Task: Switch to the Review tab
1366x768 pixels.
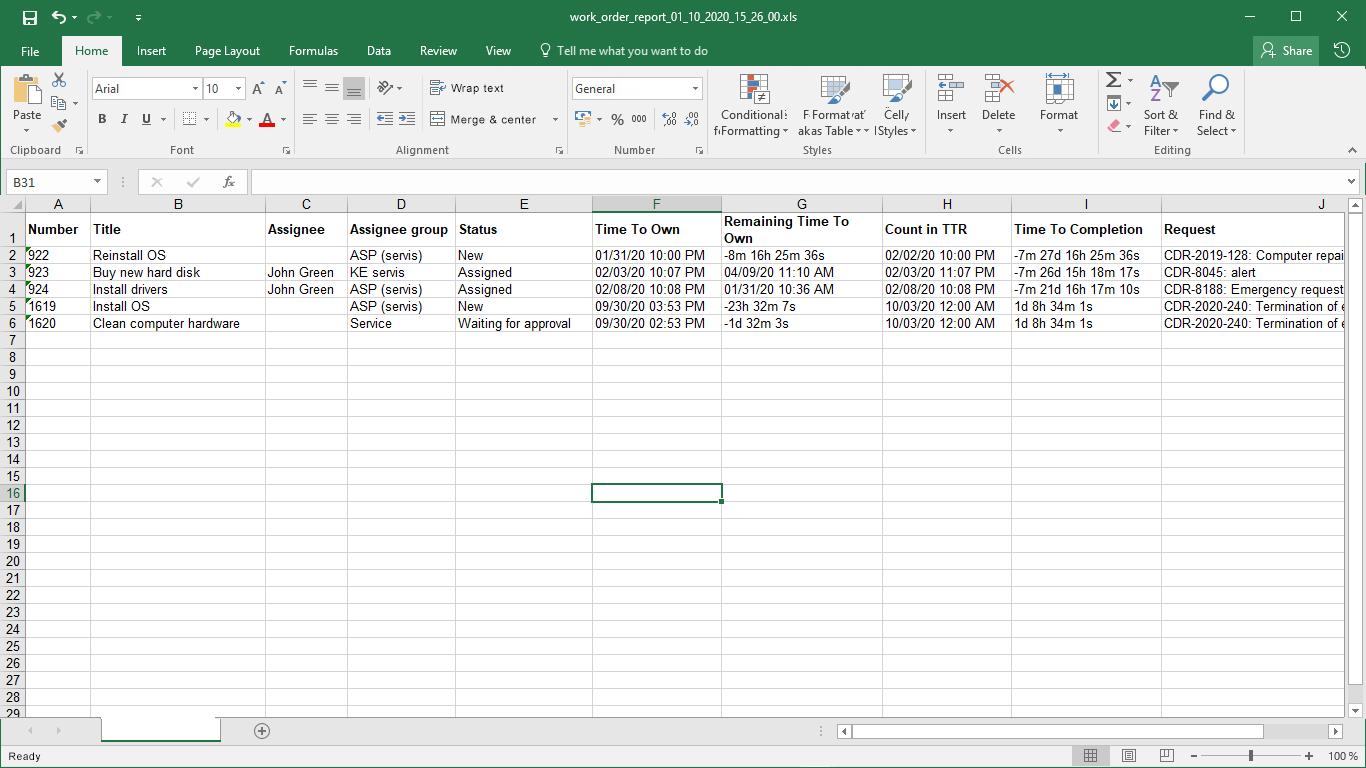Action: coord(438,51)
